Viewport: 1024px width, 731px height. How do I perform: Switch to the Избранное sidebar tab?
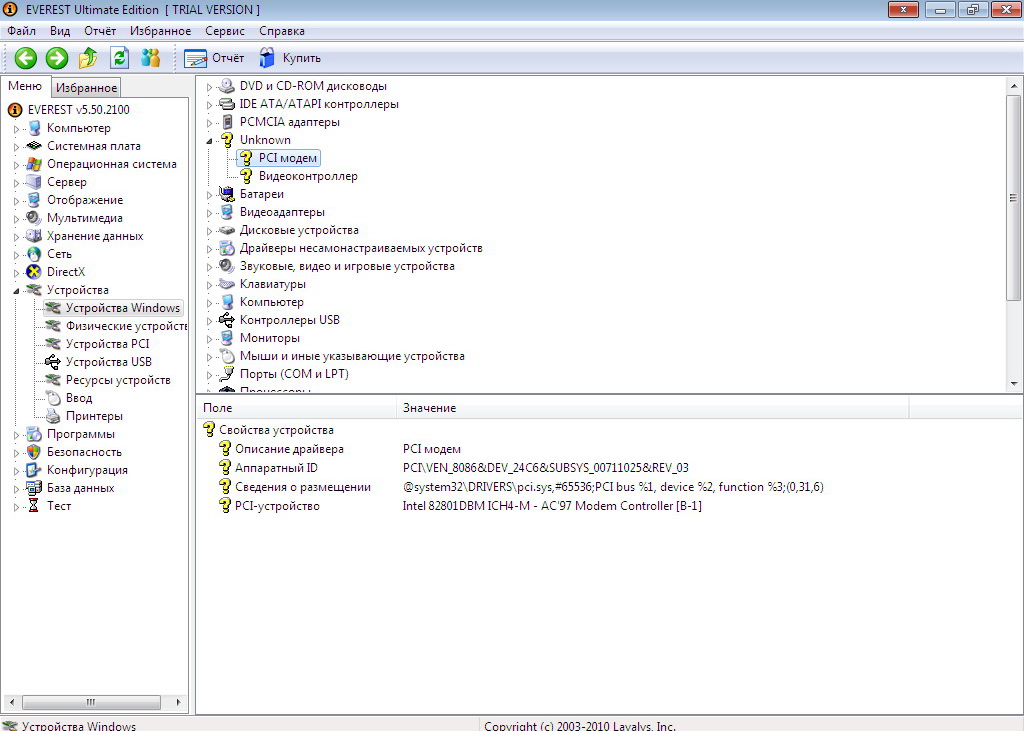[86, 88]
